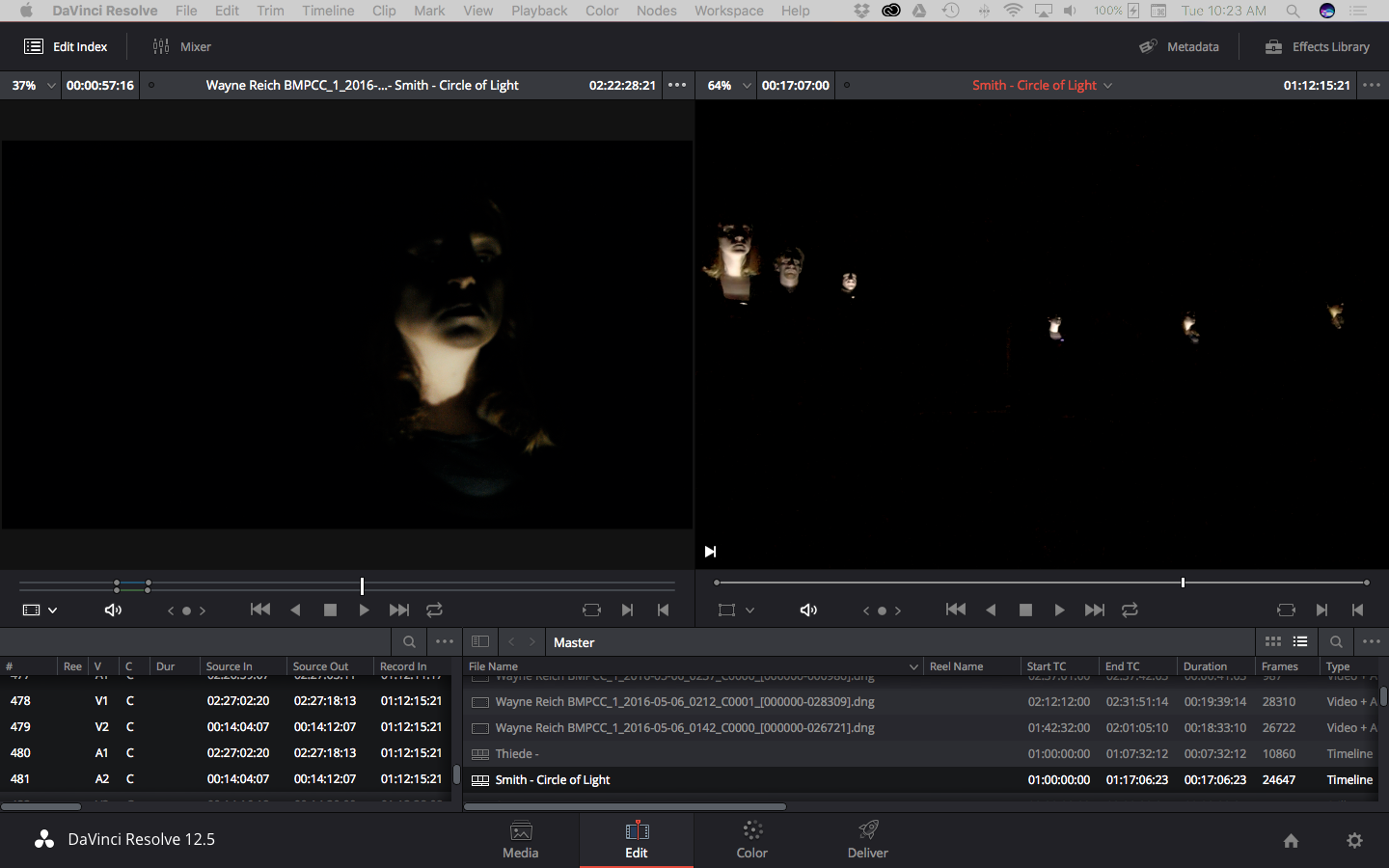This screenshot has height=868, width=1389.
Task: Open Edit Index options three-dot menu
Action: [x=445, y=641]
